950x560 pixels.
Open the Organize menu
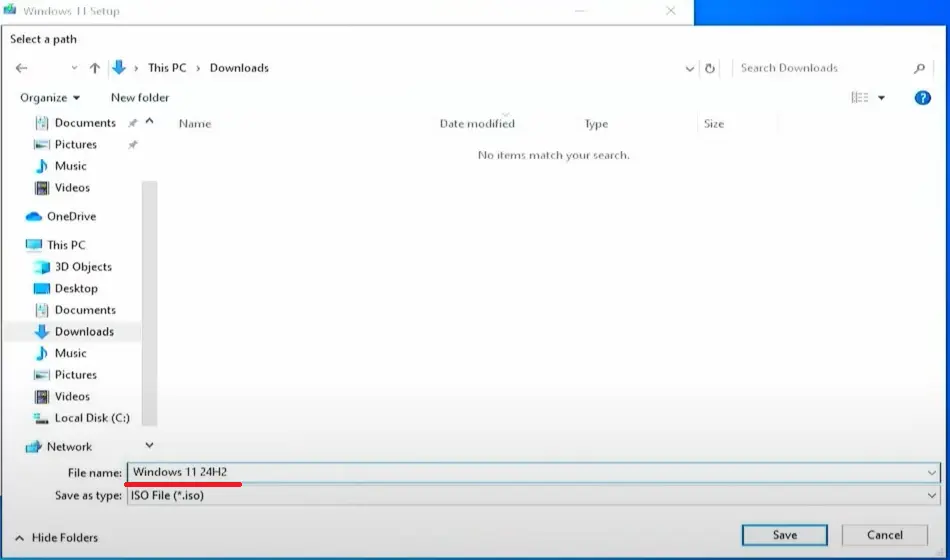coord(50,98)
